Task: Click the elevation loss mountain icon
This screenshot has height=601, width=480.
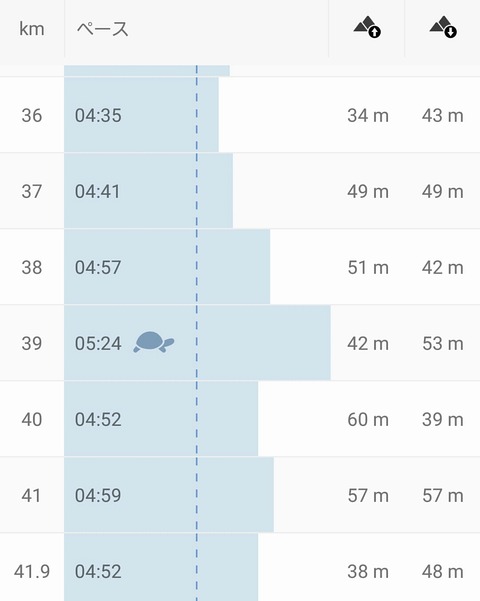Action: pyautogui.click(x=443, y=27)
